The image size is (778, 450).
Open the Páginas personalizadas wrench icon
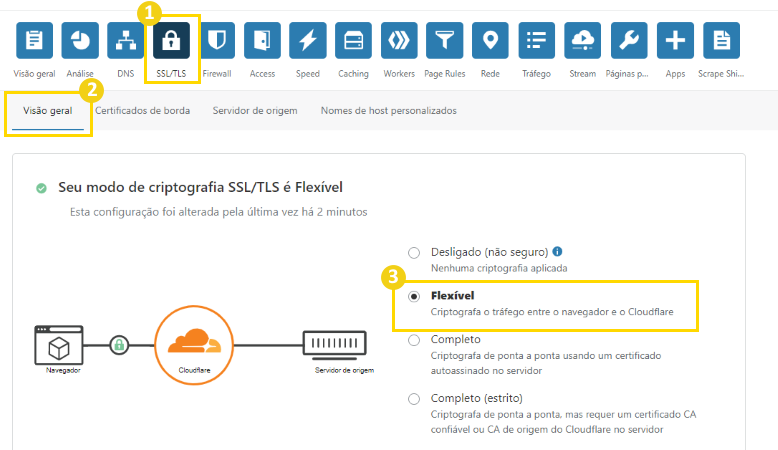tap(629, 40)
